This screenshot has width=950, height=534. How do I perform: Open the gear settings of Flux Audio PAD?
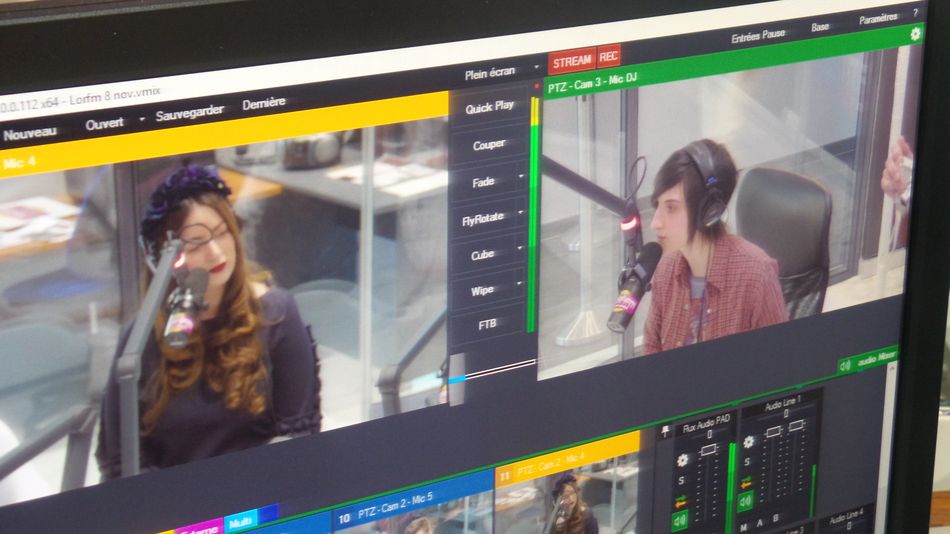coord(683,460)
